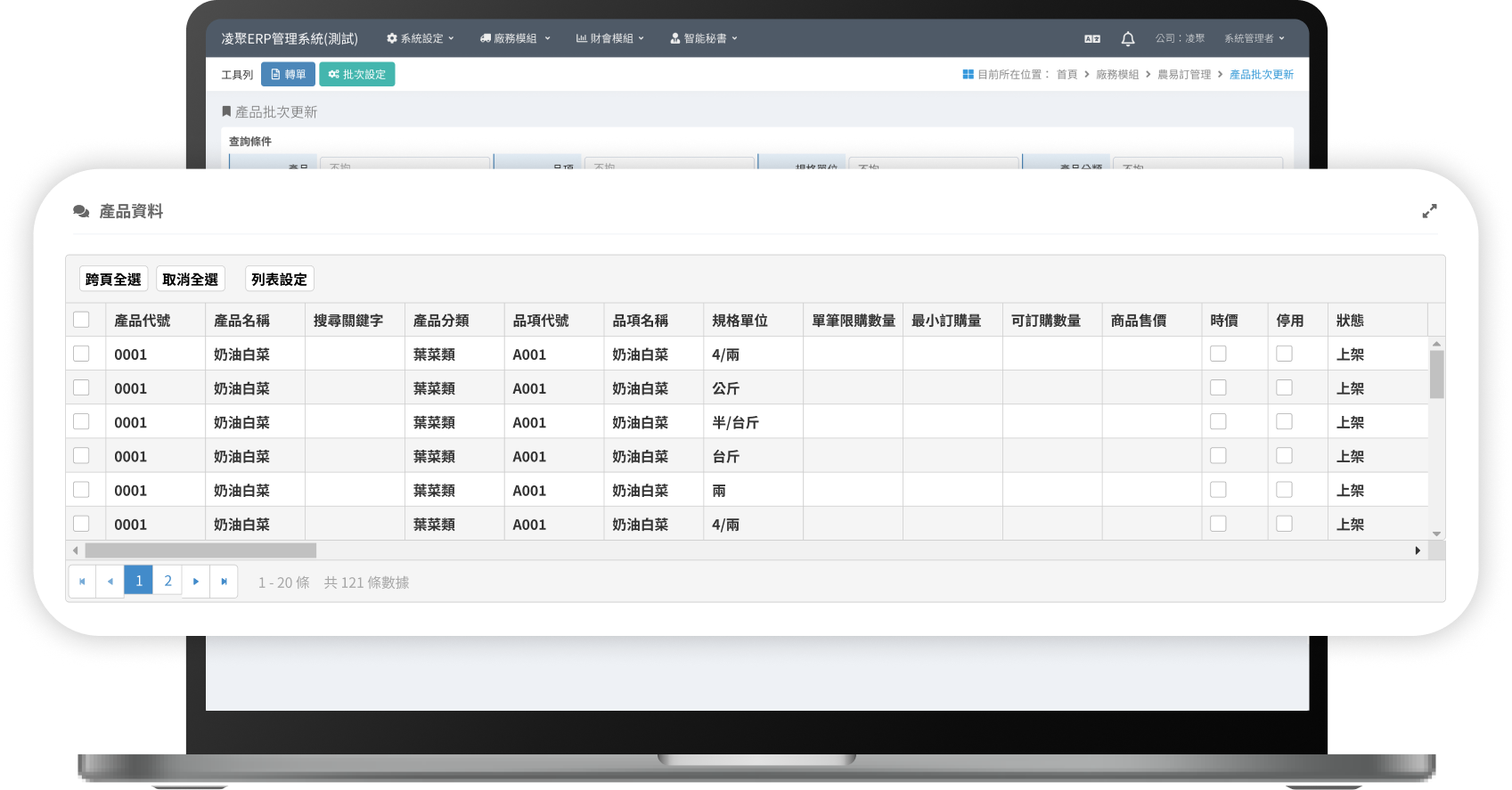Tick the 時價 checkbox in the 公斤 row
The image size is (1512, 790).
coord(1218,387)
